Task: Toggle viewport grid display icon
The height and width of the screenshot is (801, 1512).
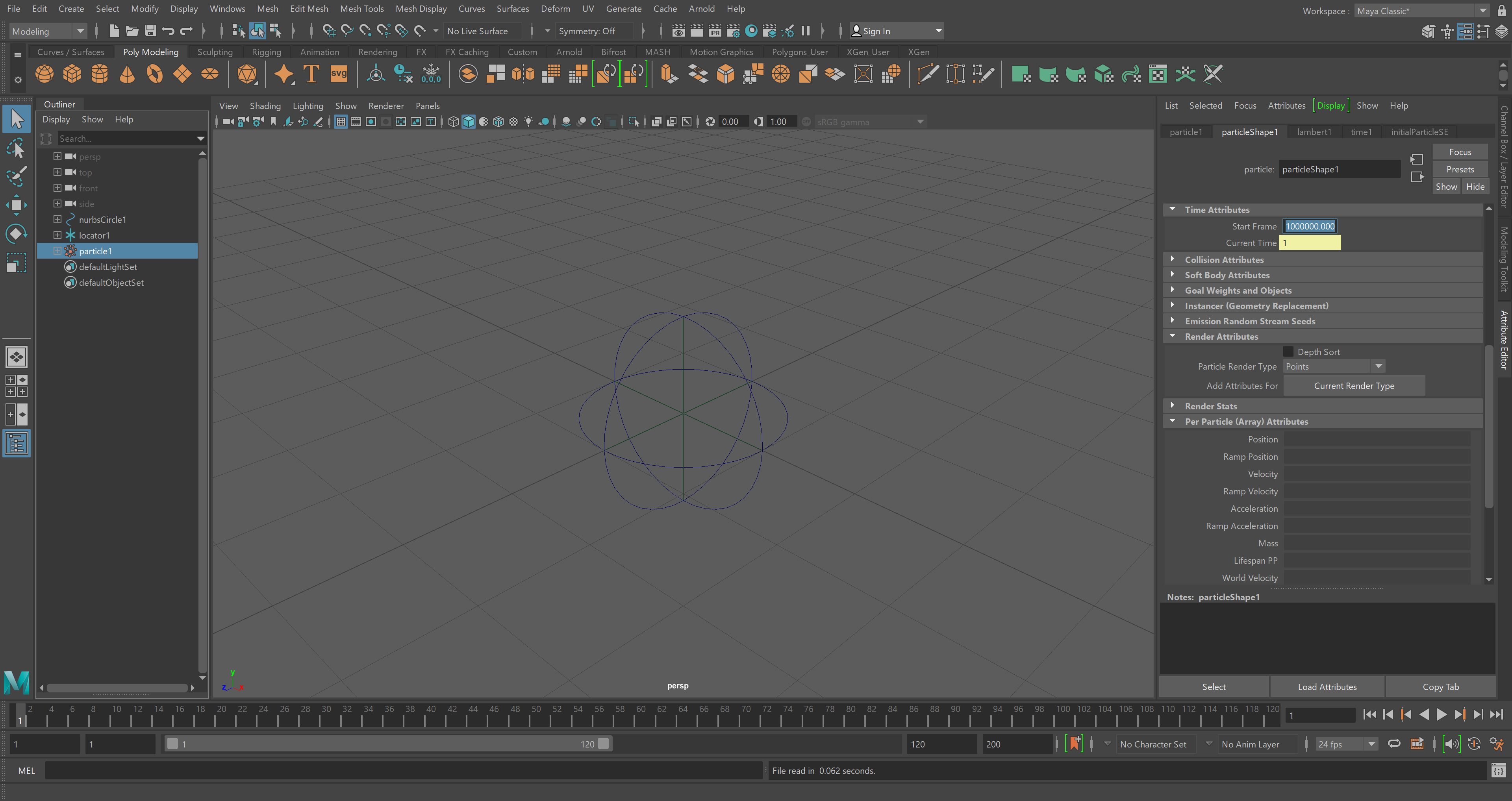Action: click(341, 122)
